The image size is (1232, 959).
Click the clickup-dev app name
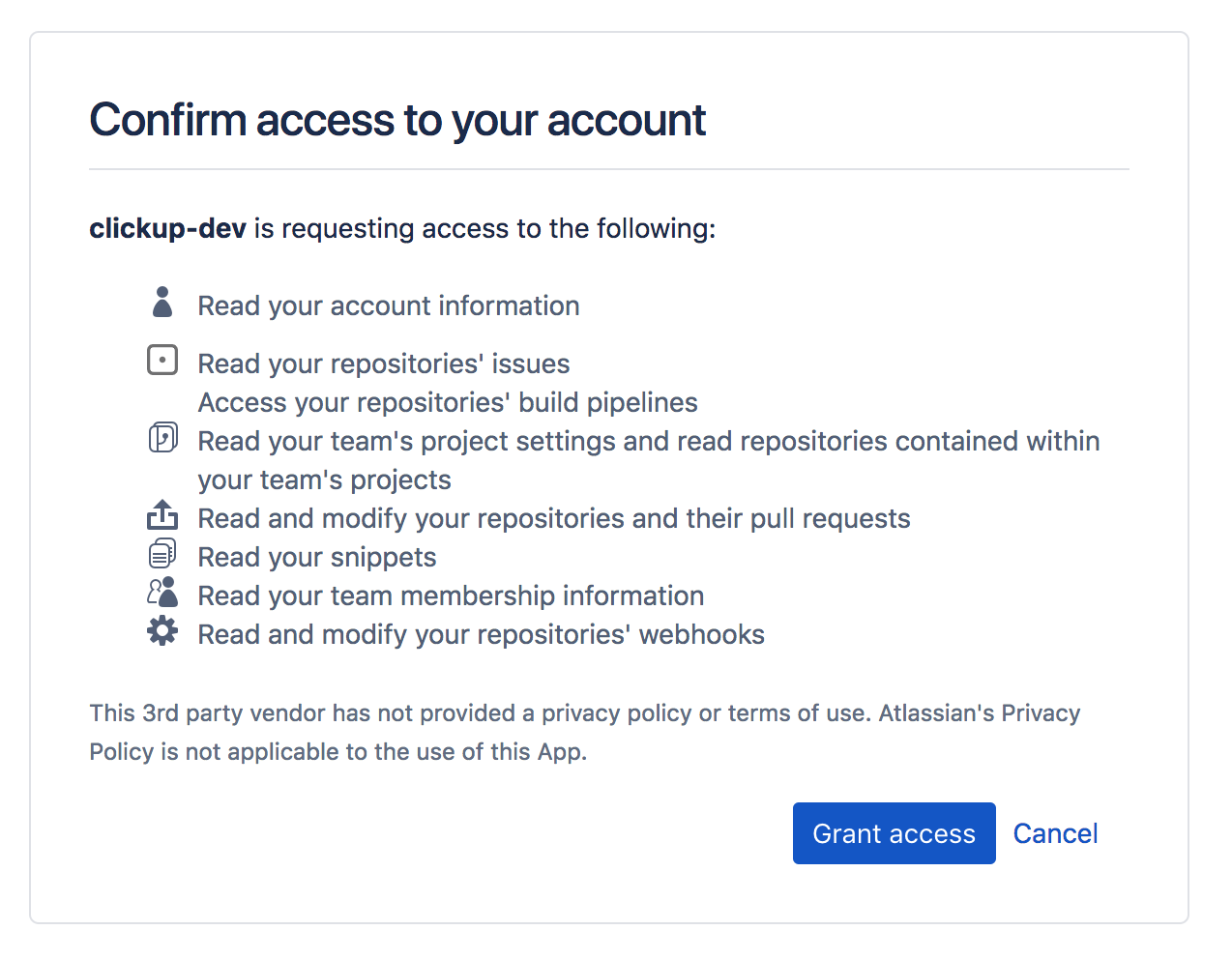(167, 228)
